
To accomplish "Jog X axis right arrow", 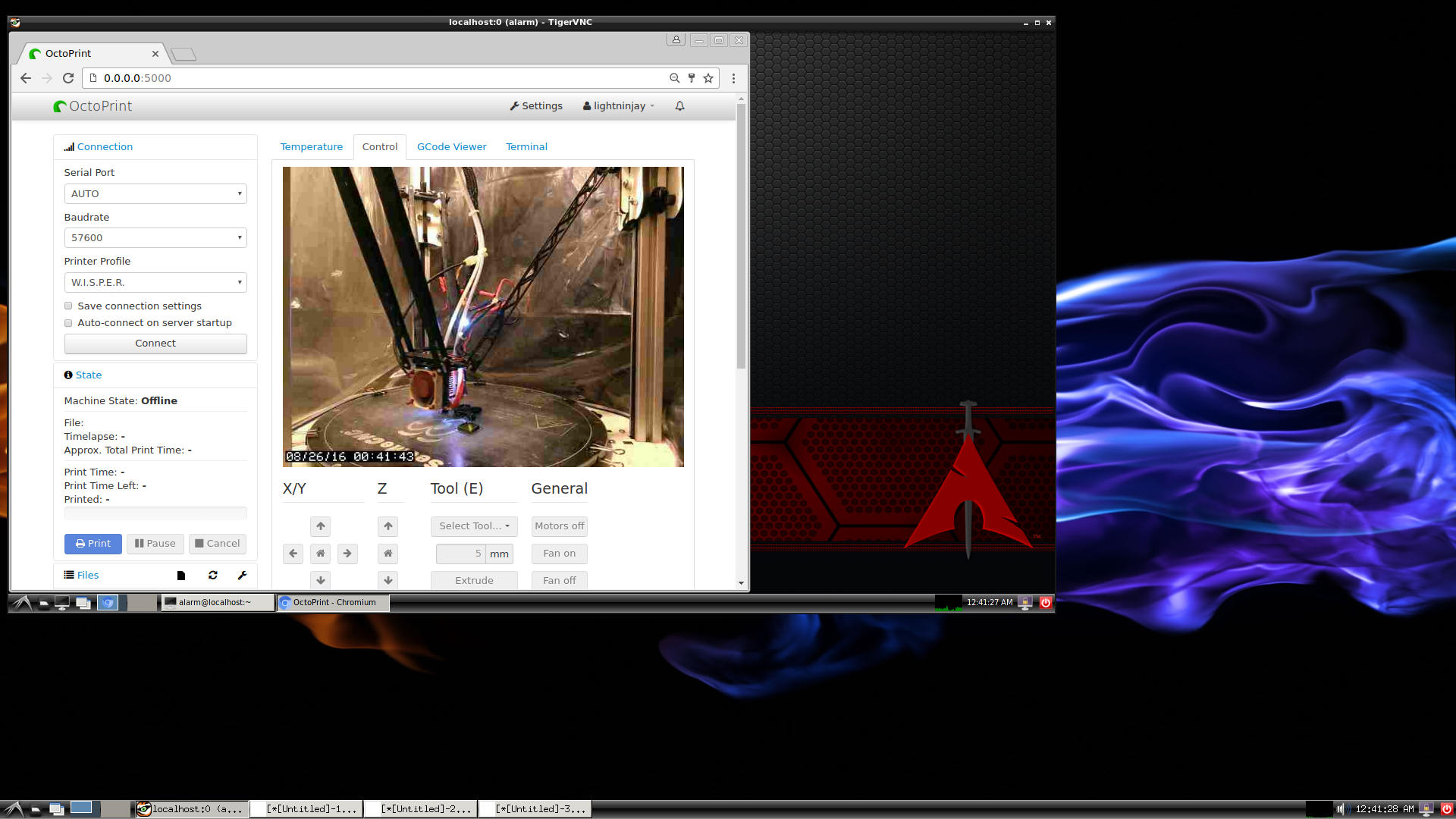I will point(347,554).
